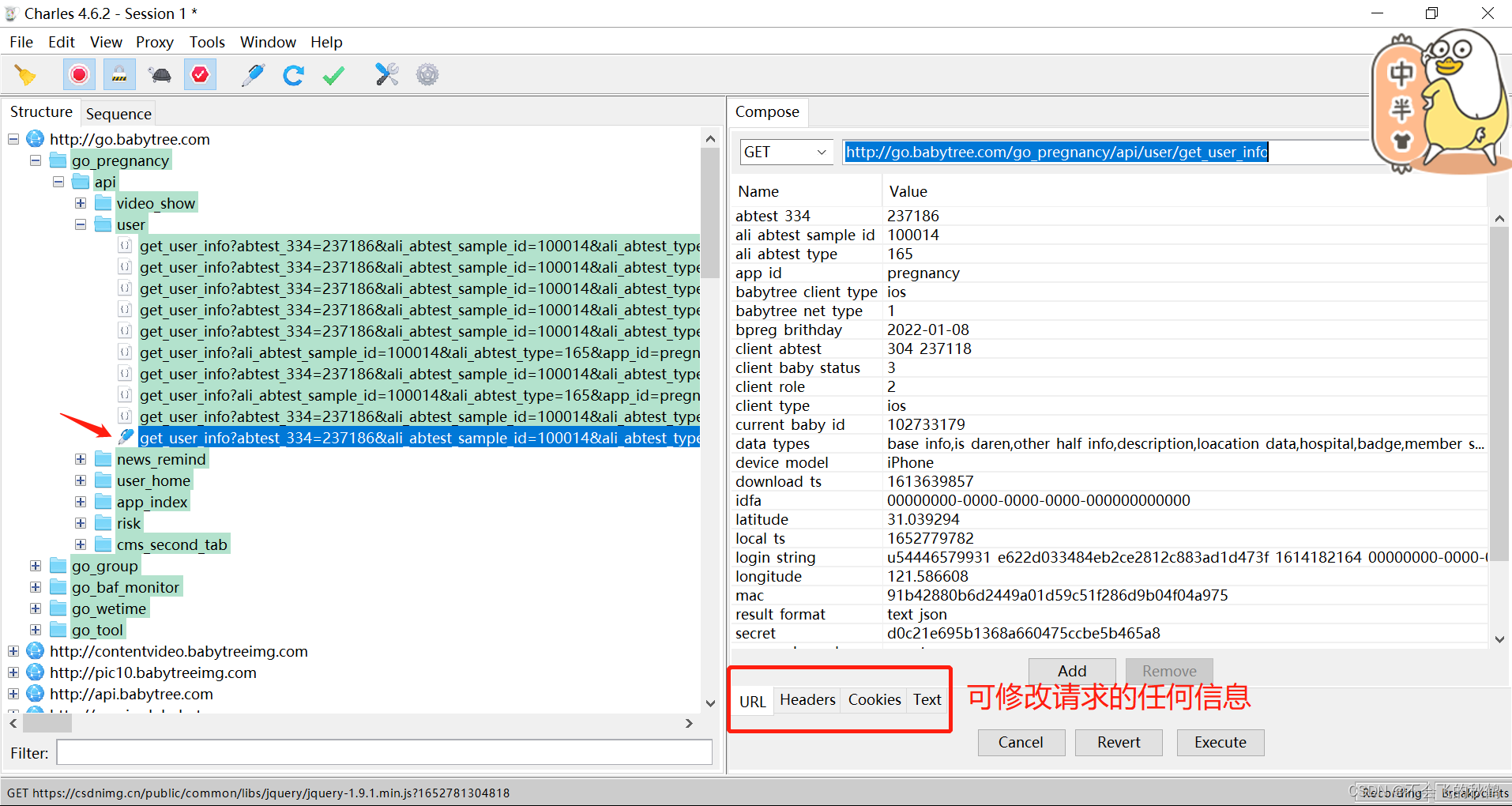Open the Help menu
The image size is (1512, 806).
pyautogui.click(x=326, y=42)
